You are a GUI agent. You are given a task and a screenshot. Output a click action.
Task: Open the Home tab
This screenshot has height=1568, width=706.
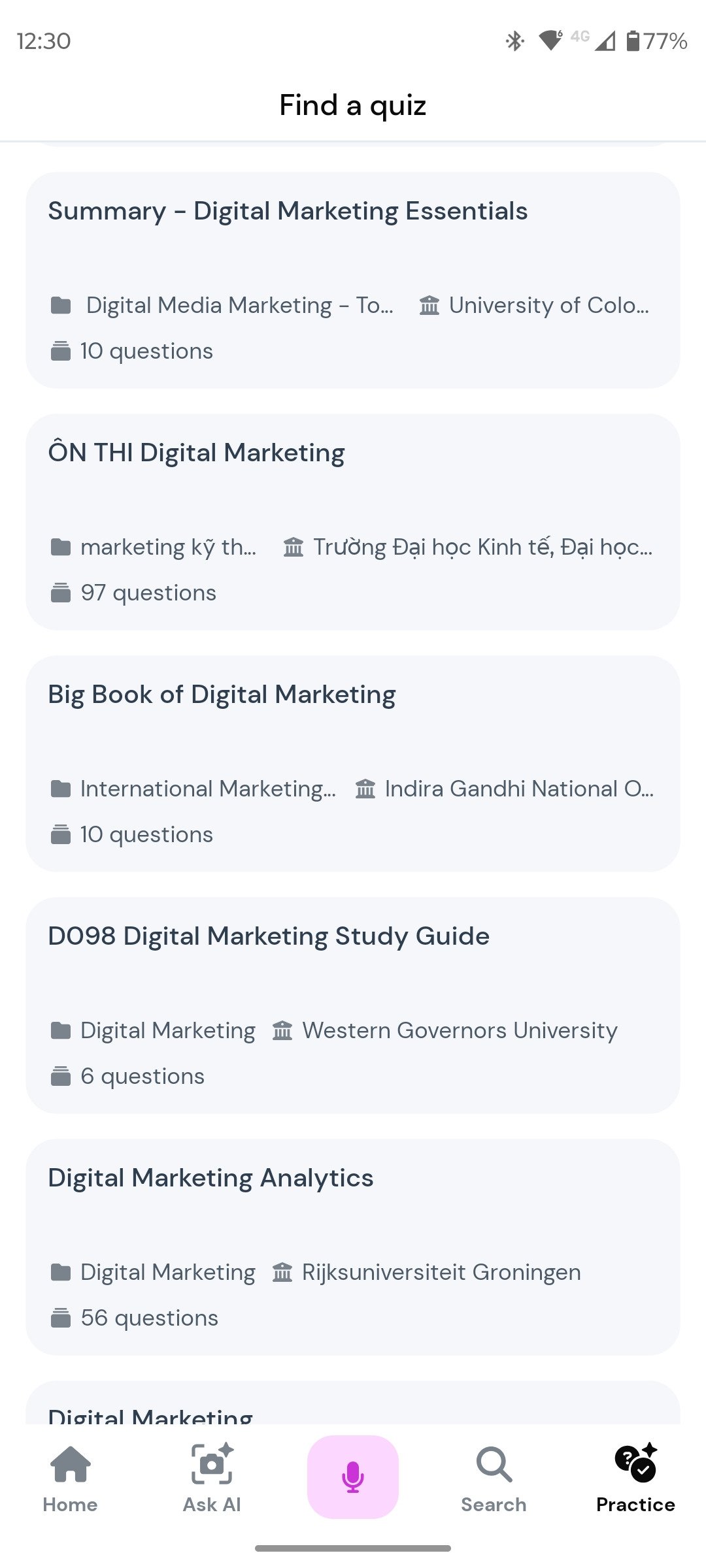(70, 1478)
